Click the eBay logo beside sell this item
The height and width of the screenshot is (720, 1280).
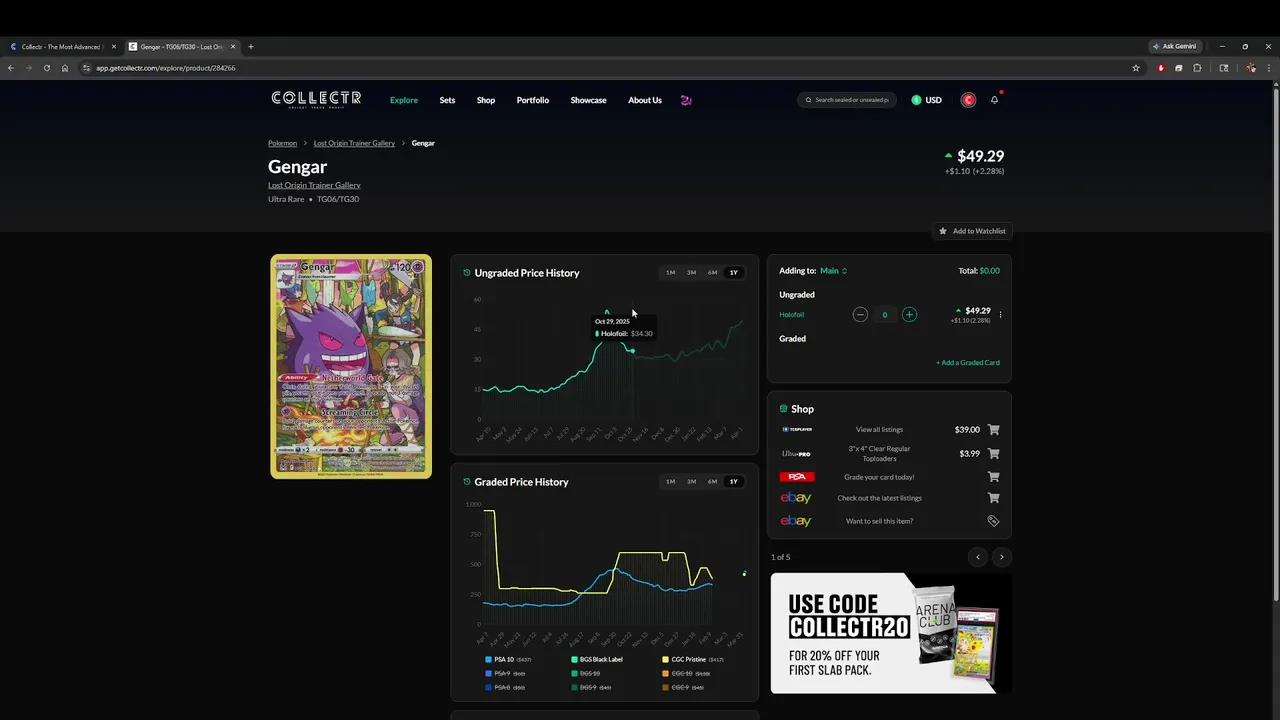click(796, 521)
